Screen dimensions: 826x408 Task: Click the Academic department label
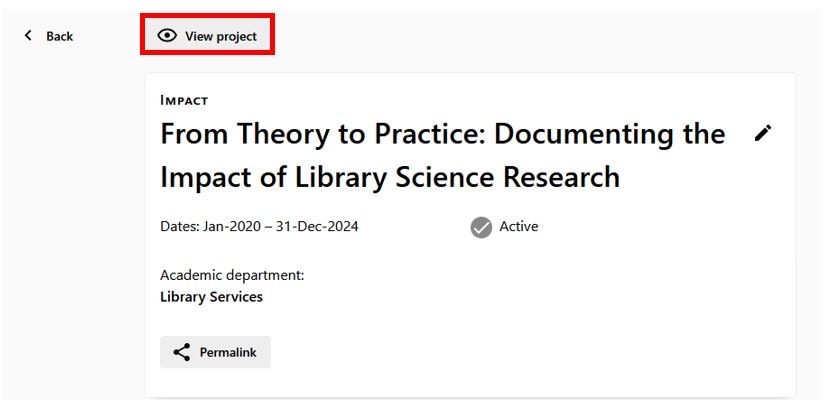tap(232, 274)
